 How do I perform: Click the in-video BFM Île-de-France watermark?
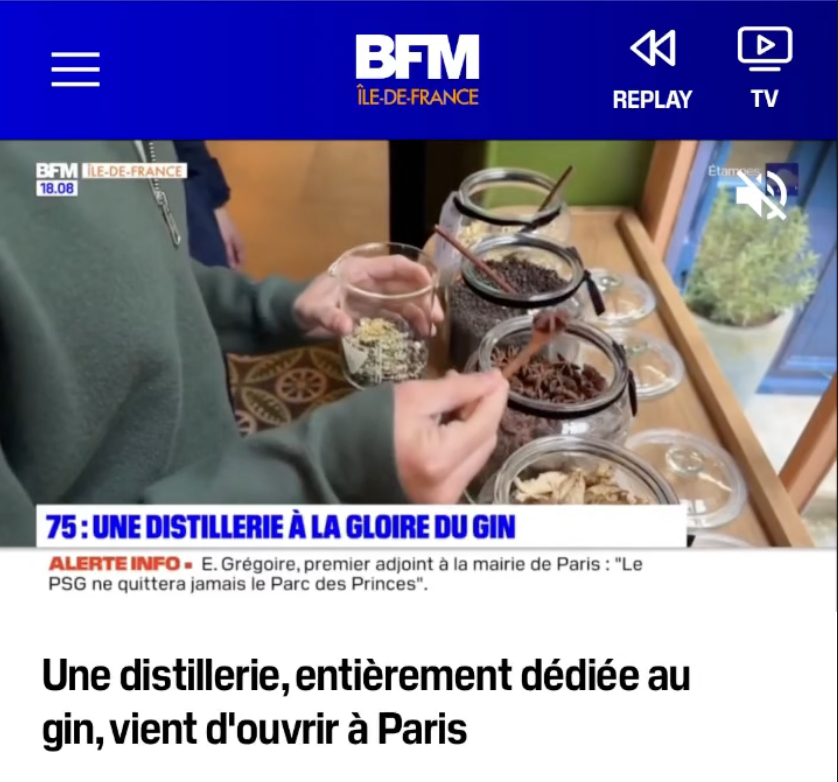click(111, 171)
